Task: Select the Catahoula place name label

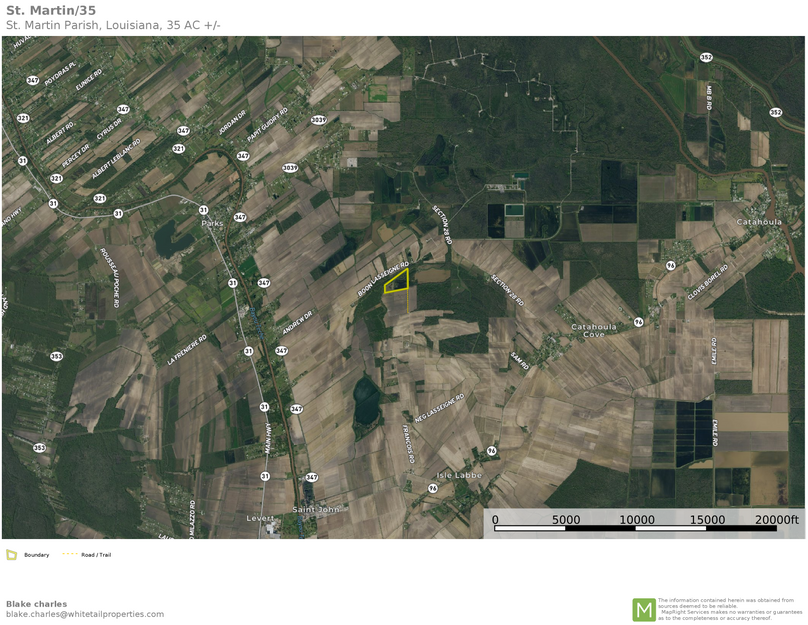Action: click(x=757, y=221)
